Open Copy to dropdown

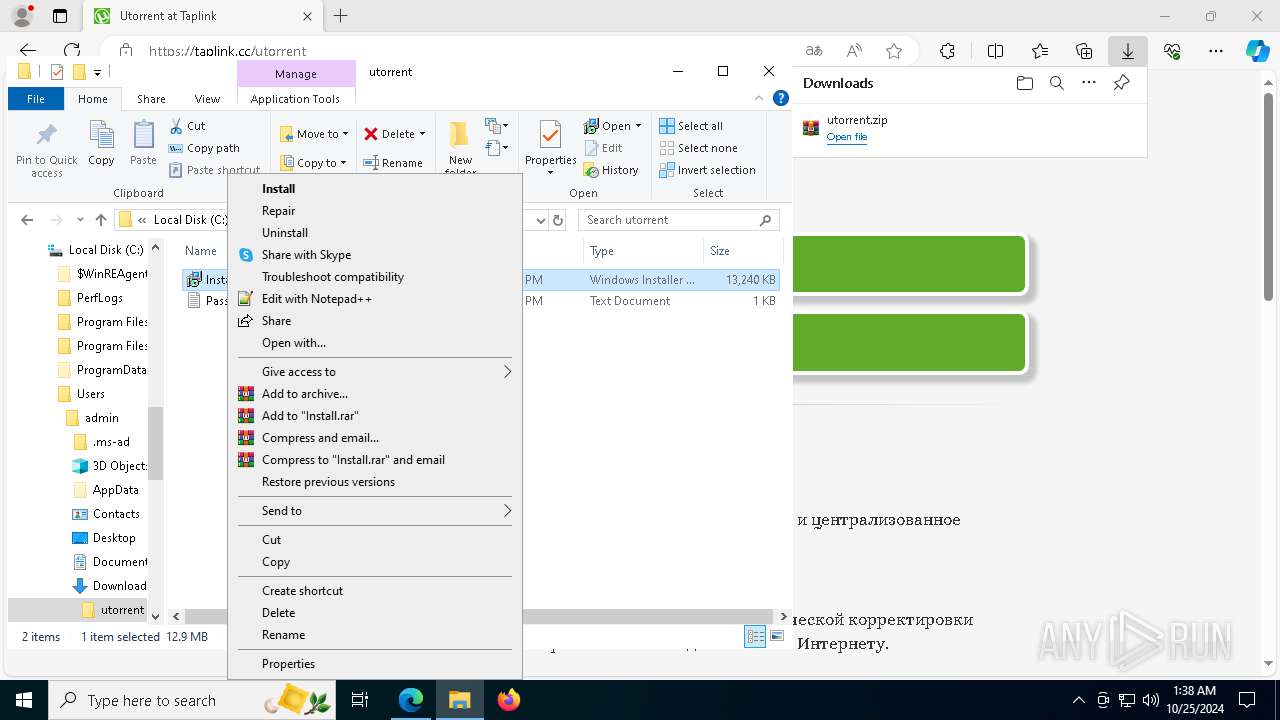click(314, 163)
